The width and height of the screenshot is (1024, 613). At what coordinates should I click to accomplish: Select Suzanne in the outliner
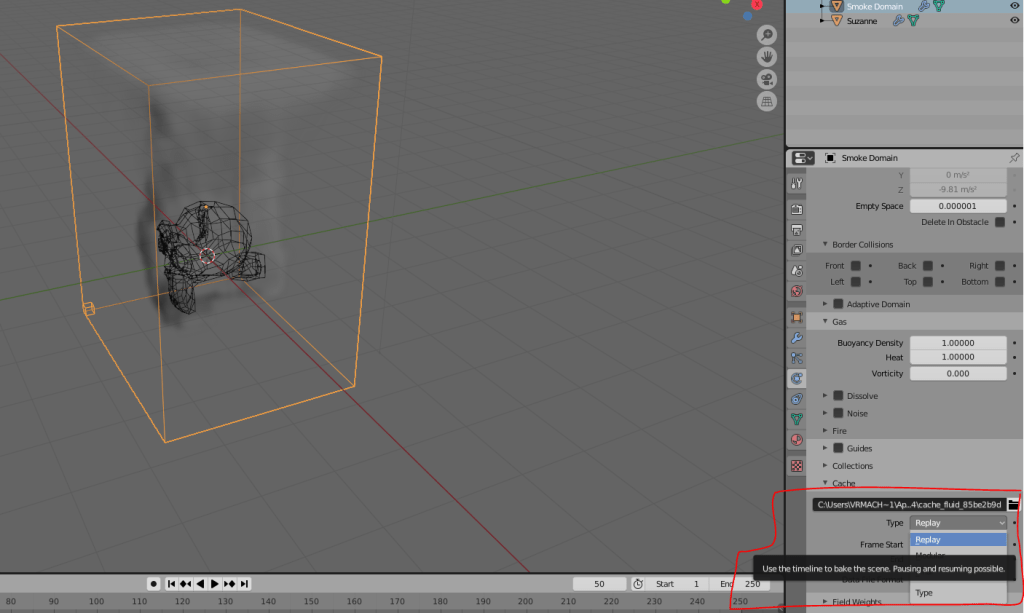862,21
